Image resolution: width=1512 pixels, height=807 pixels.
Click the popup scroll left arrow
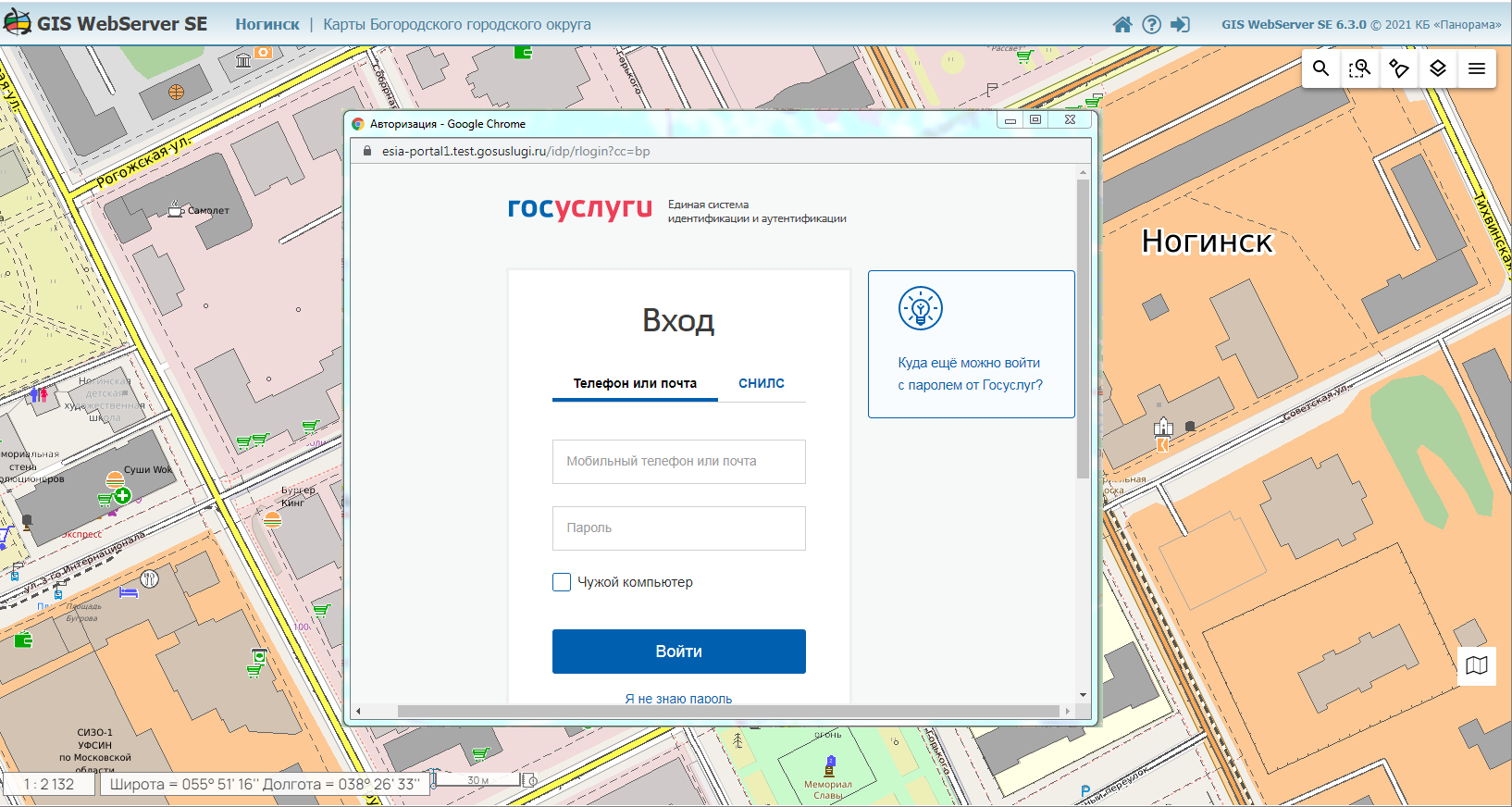(x=358, y=711)
